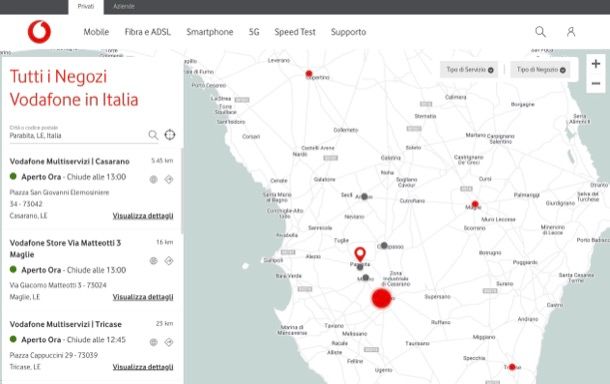Select the red map dot at Tricase
This screenshot has width=610, height=384.
coord(512,366)
